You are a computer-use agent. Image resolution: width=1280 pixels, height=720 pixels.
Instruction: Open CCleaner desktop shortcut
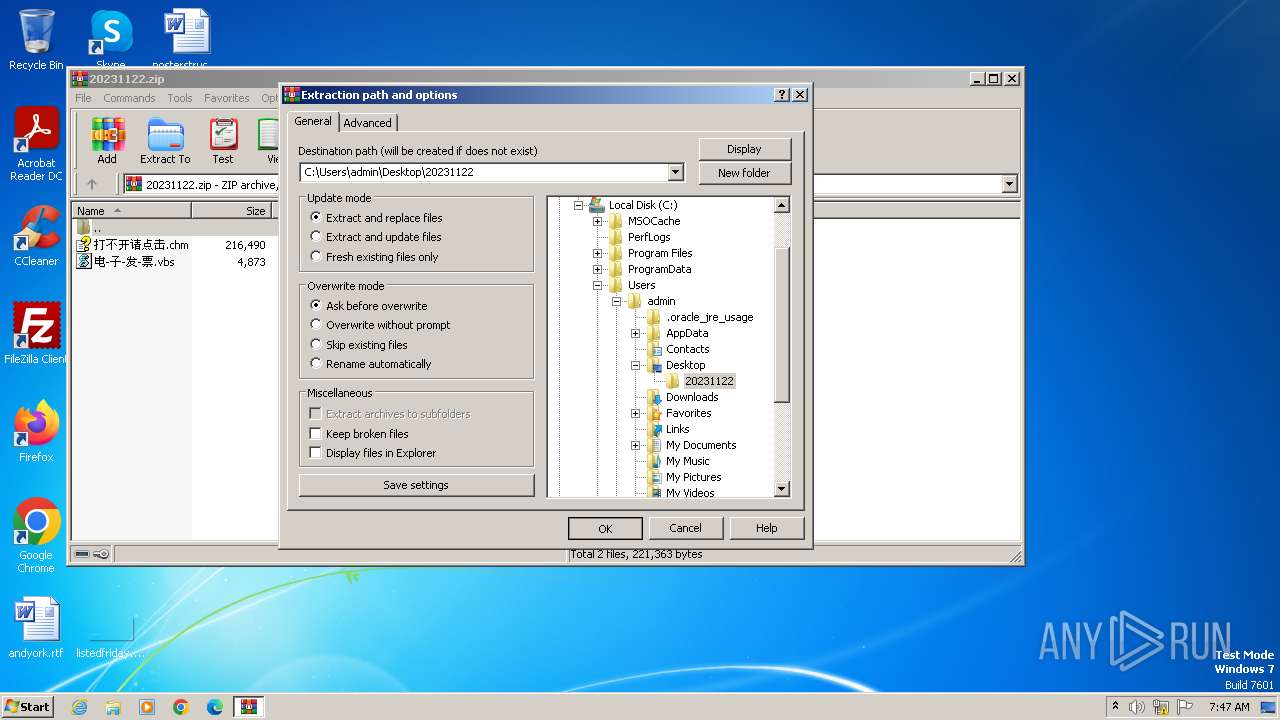tap(36, 236)
